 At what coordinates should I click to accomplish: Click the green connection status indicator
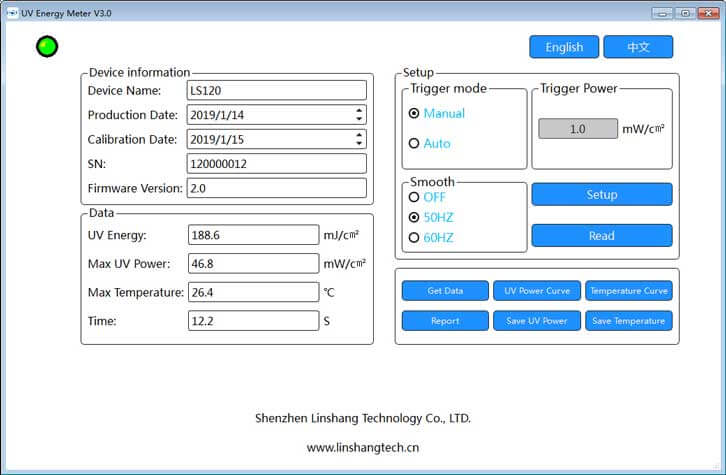(x=47, y=47)
